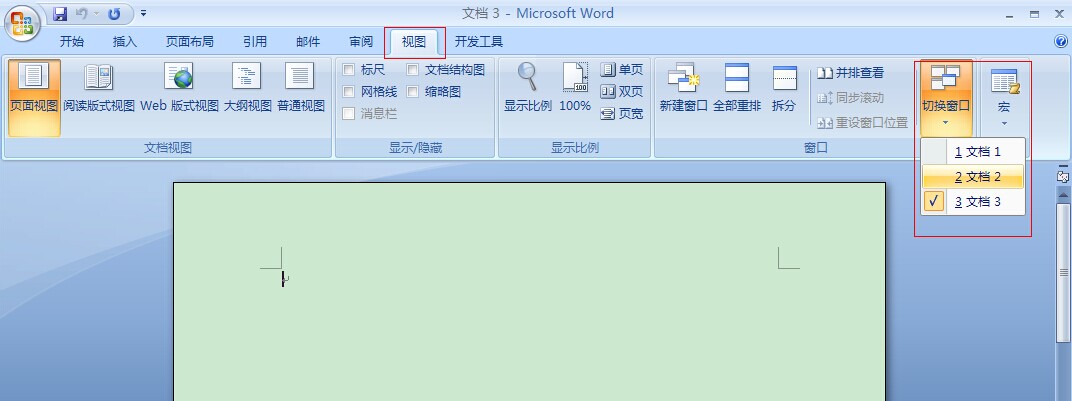1072x401 pixels.
Task: Click the vertical scrollbar thumb
Action: pyautogui.click(x=1063, y=272)
